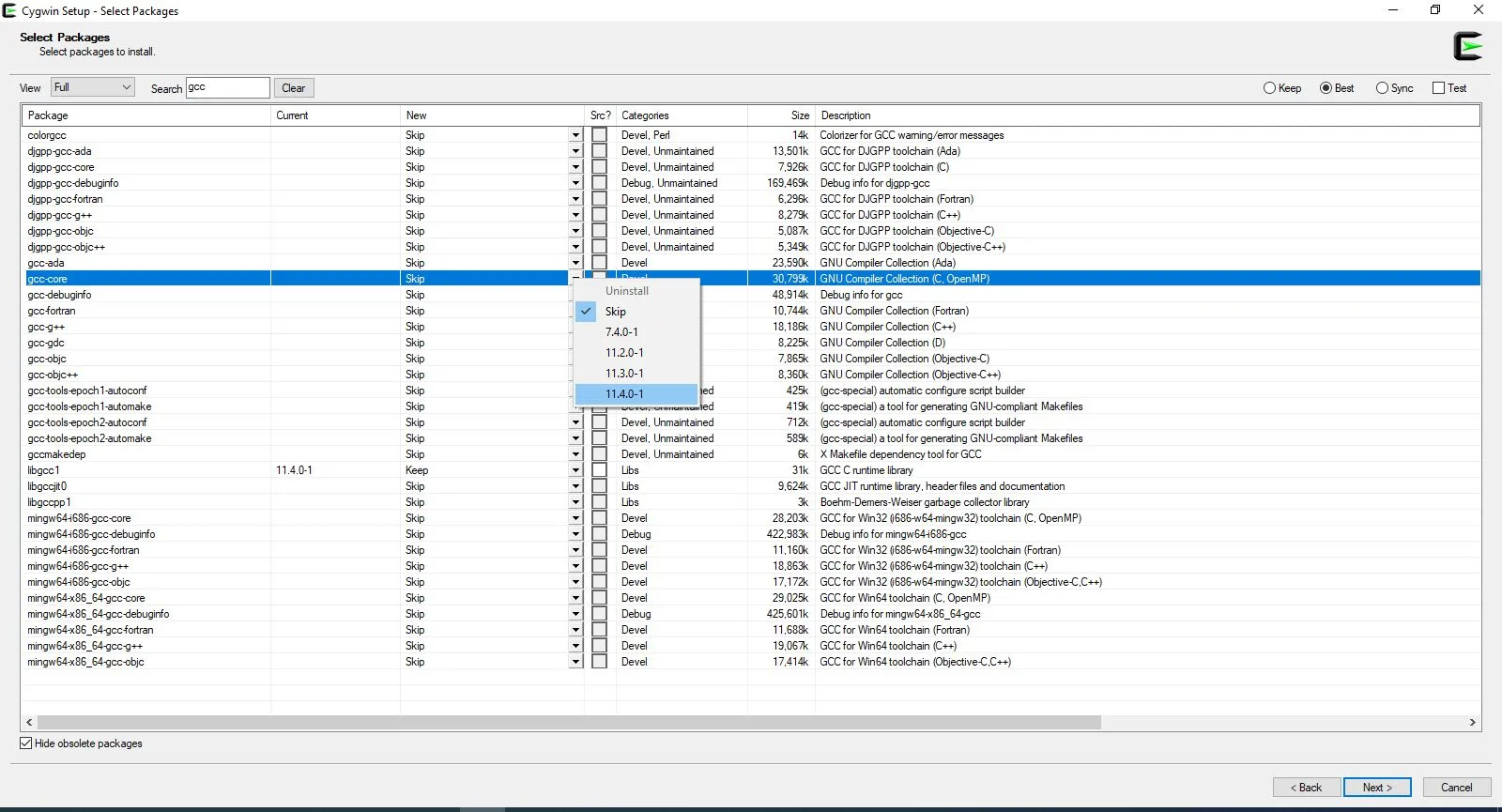Click the Next button
1502x812 pixels.
pyautogui.click(x=1377, y=788)
